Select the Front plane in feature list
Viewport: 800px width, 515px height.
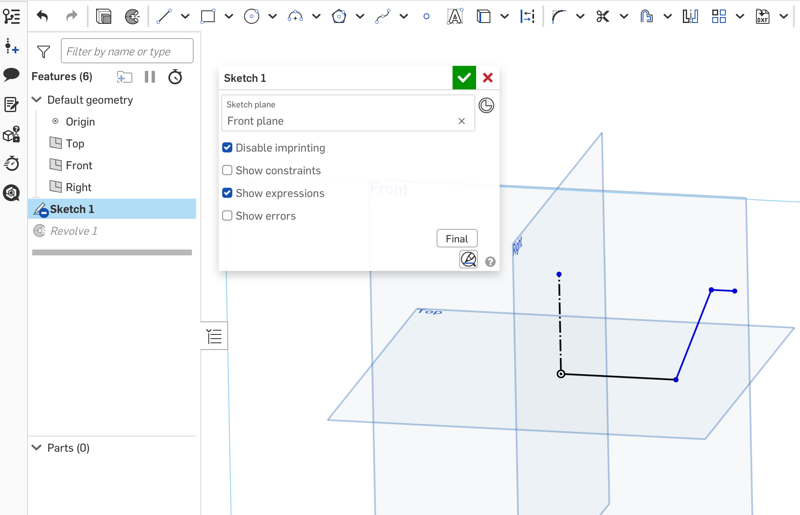coord(78,166)
